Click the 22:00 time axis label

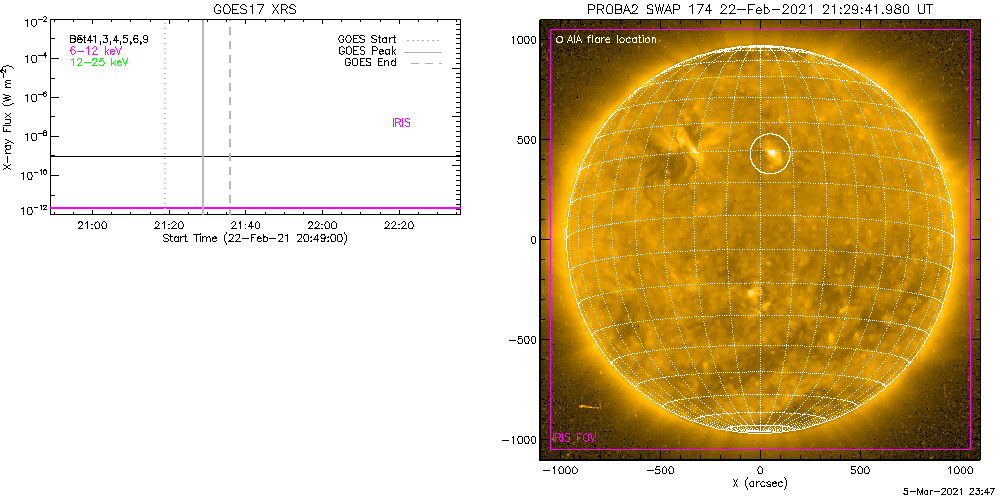(x=322, y=225)
